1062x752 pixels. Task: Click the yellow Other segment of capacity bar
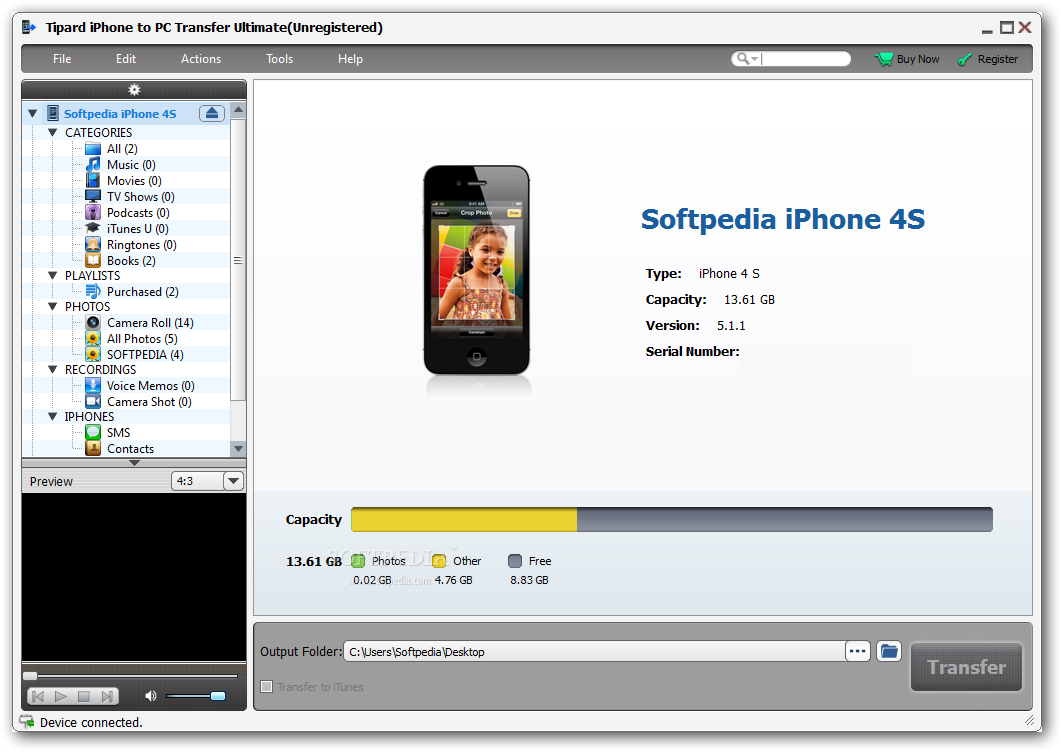click(x=464, y=520)
